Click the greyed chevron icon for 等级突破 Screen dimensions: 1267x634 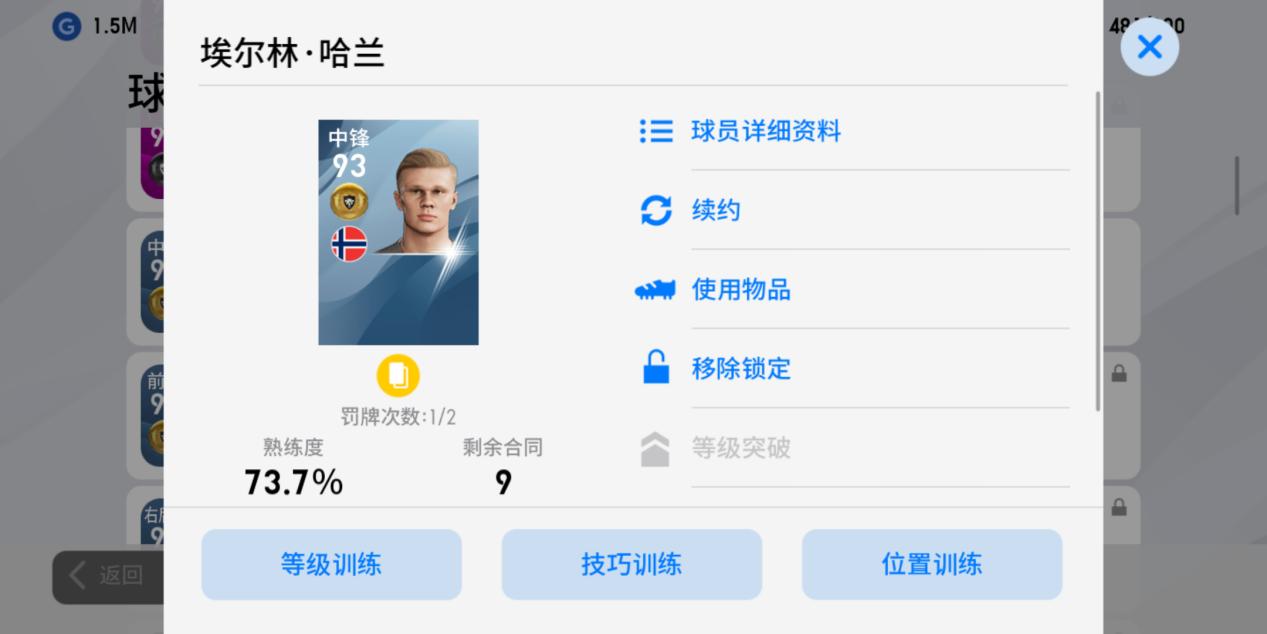(655, 449)
